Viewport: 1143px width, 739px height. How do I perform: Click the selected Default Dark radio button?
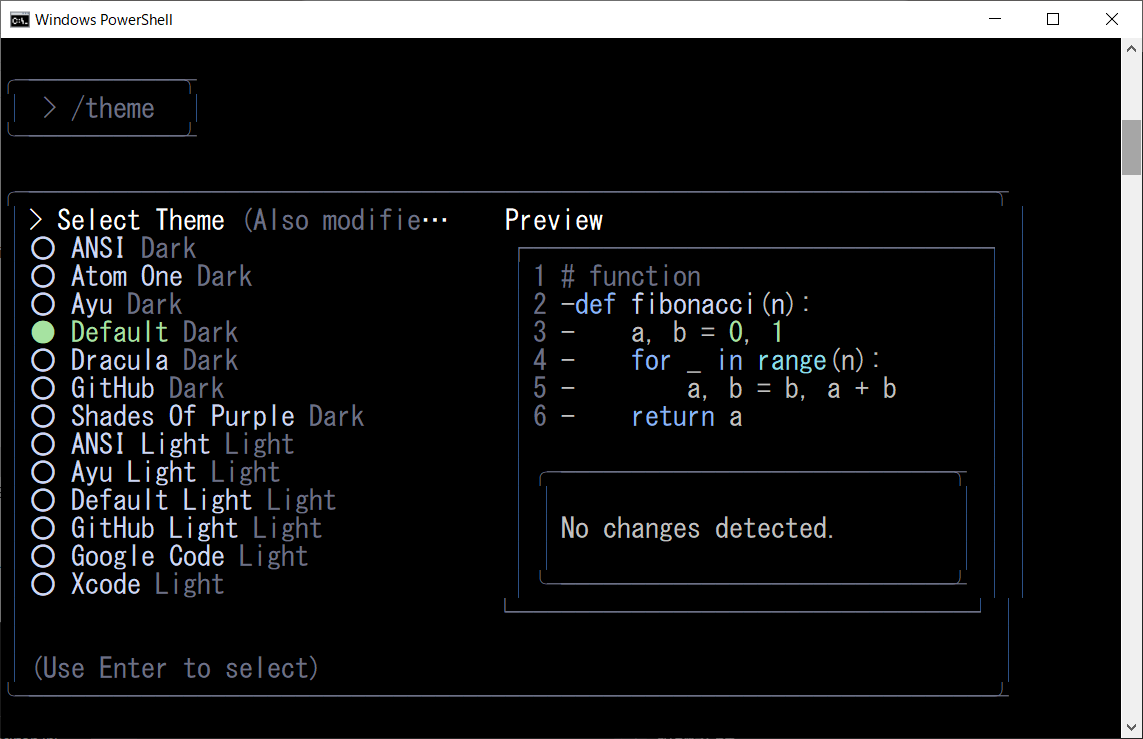(x=43, y=332)
